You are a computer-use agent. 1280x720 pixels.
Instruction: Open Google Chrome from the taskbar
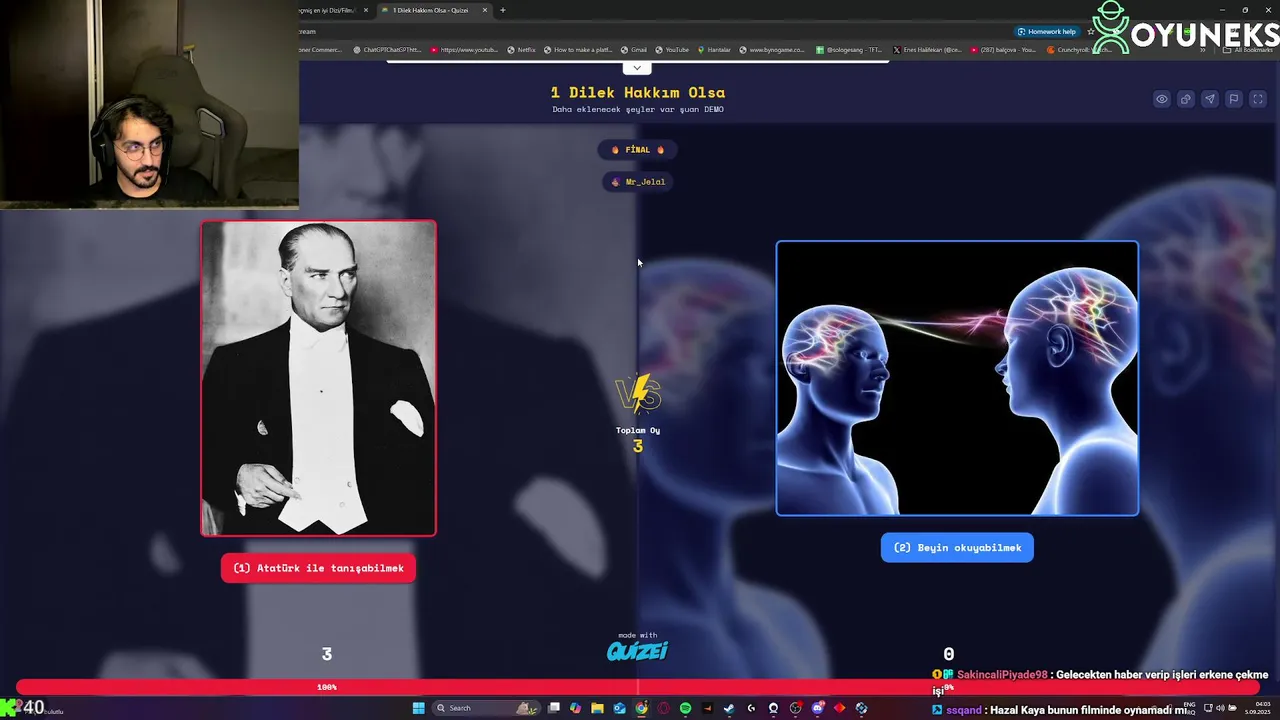point(641,708)
